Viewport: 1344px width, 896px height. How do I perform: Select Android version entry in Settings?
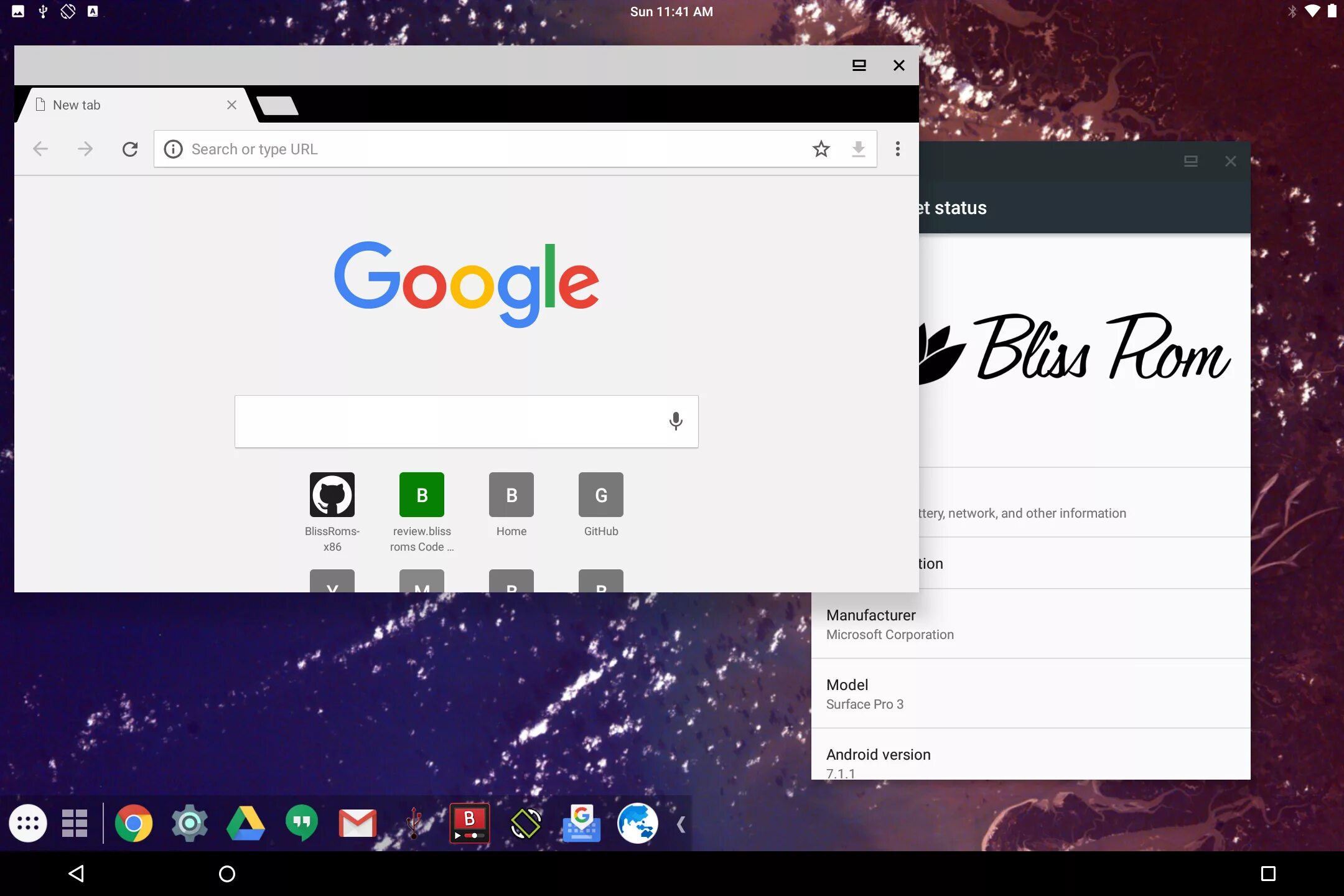[1031, 755]
